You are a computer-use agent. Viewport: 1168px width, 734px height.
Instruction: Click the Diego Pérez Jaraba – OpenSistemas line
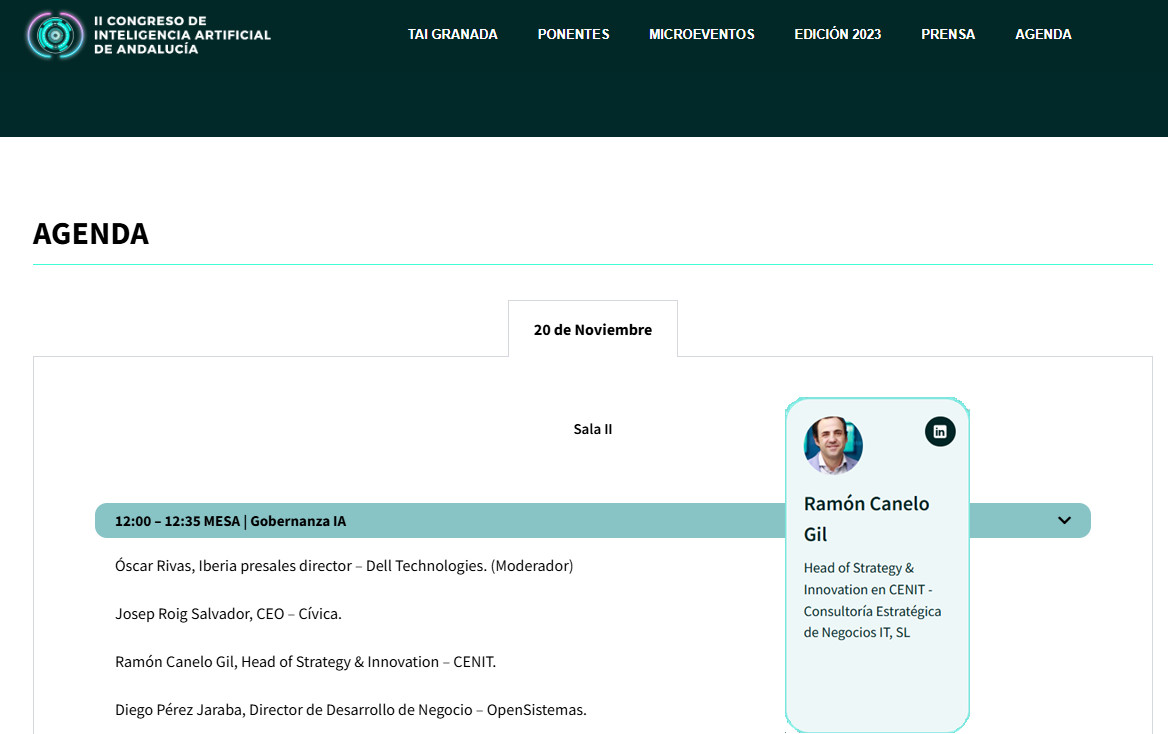[x=351, y=709]
